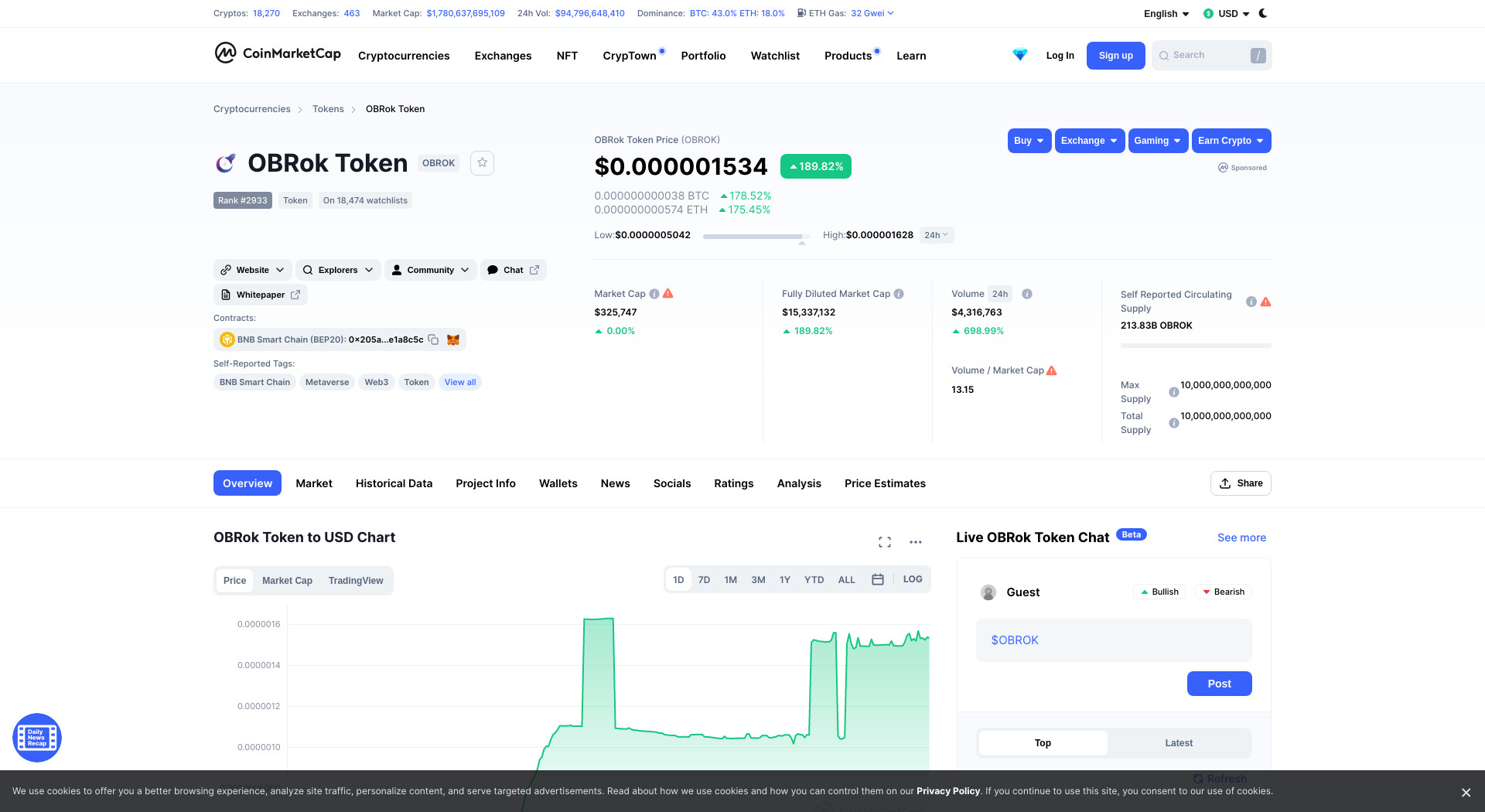Go to Project Info tab
The height and width of the screenshot is (812, 1485).
[x=486, y=483]
